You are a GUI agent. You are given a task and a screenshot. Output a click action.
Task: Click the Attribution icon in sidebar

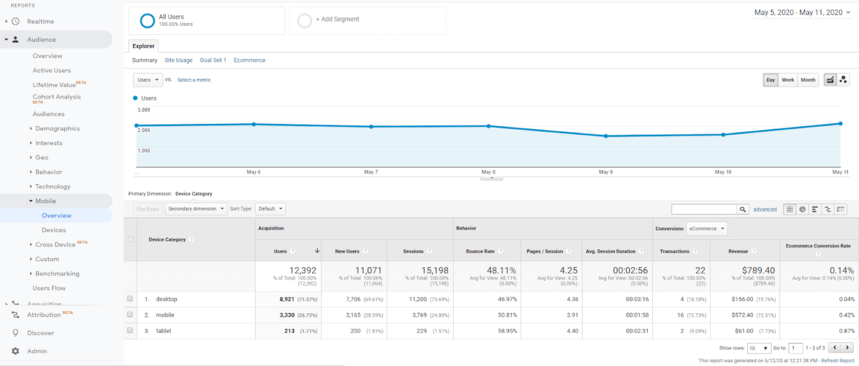(x=15, y=314)
